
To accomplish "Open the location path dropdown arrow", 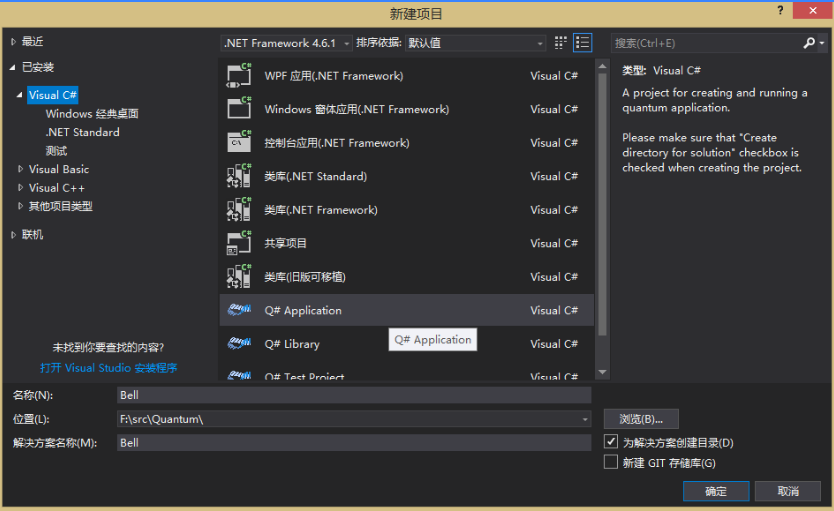I will pyautogui.click(x=585, y=419).
